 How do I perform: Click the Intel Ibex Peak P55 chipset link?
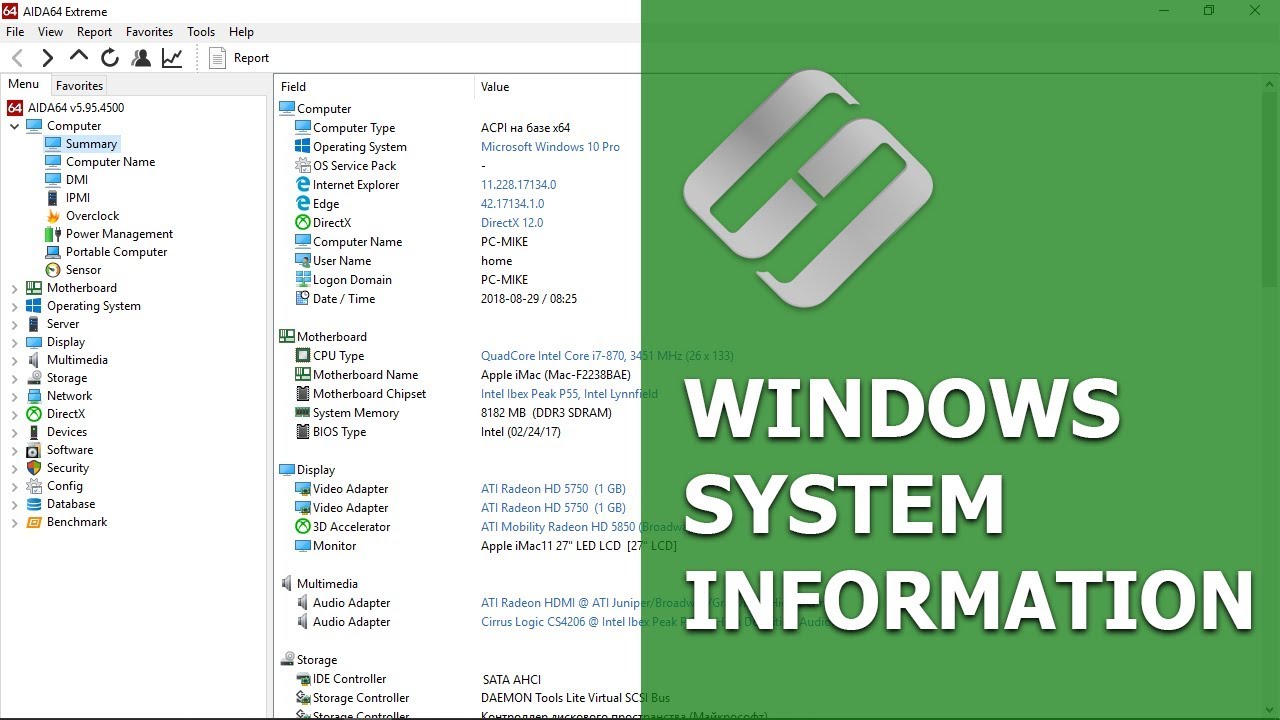click(569, 394)
